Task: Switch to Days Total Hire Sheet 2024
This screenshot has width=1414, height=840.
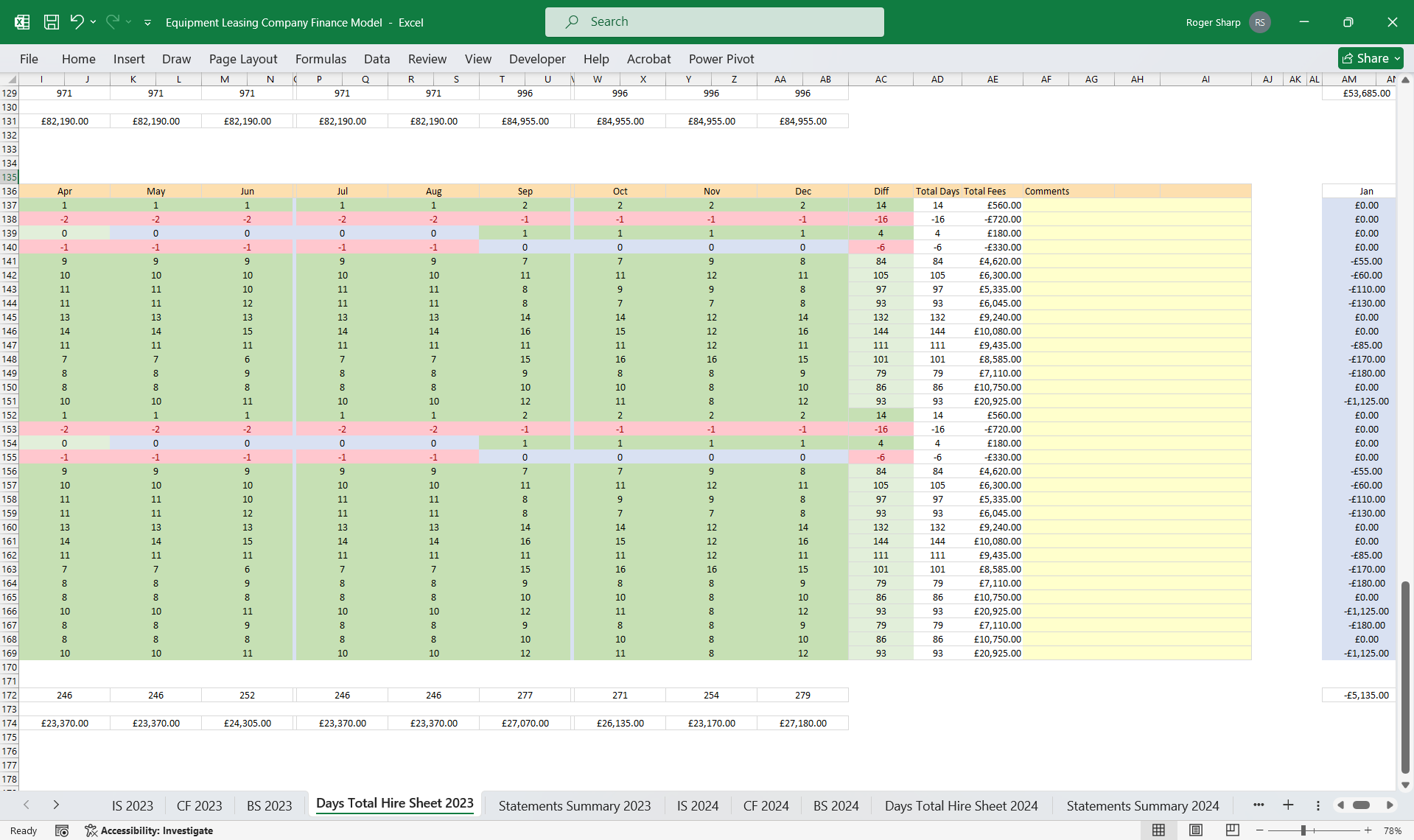Action: click(961, 805)
